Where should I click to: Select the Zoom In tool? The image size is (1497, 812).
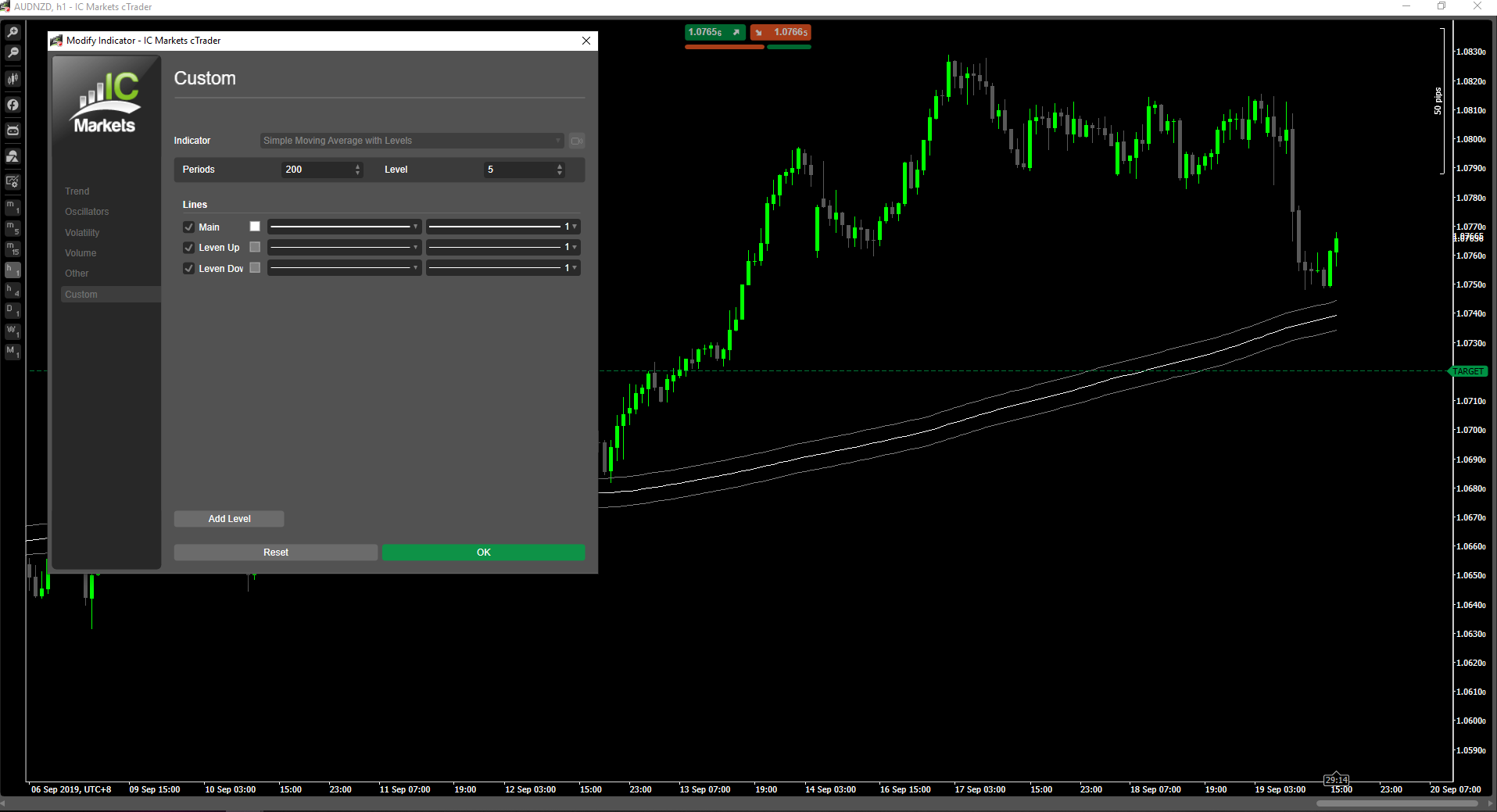13,31
